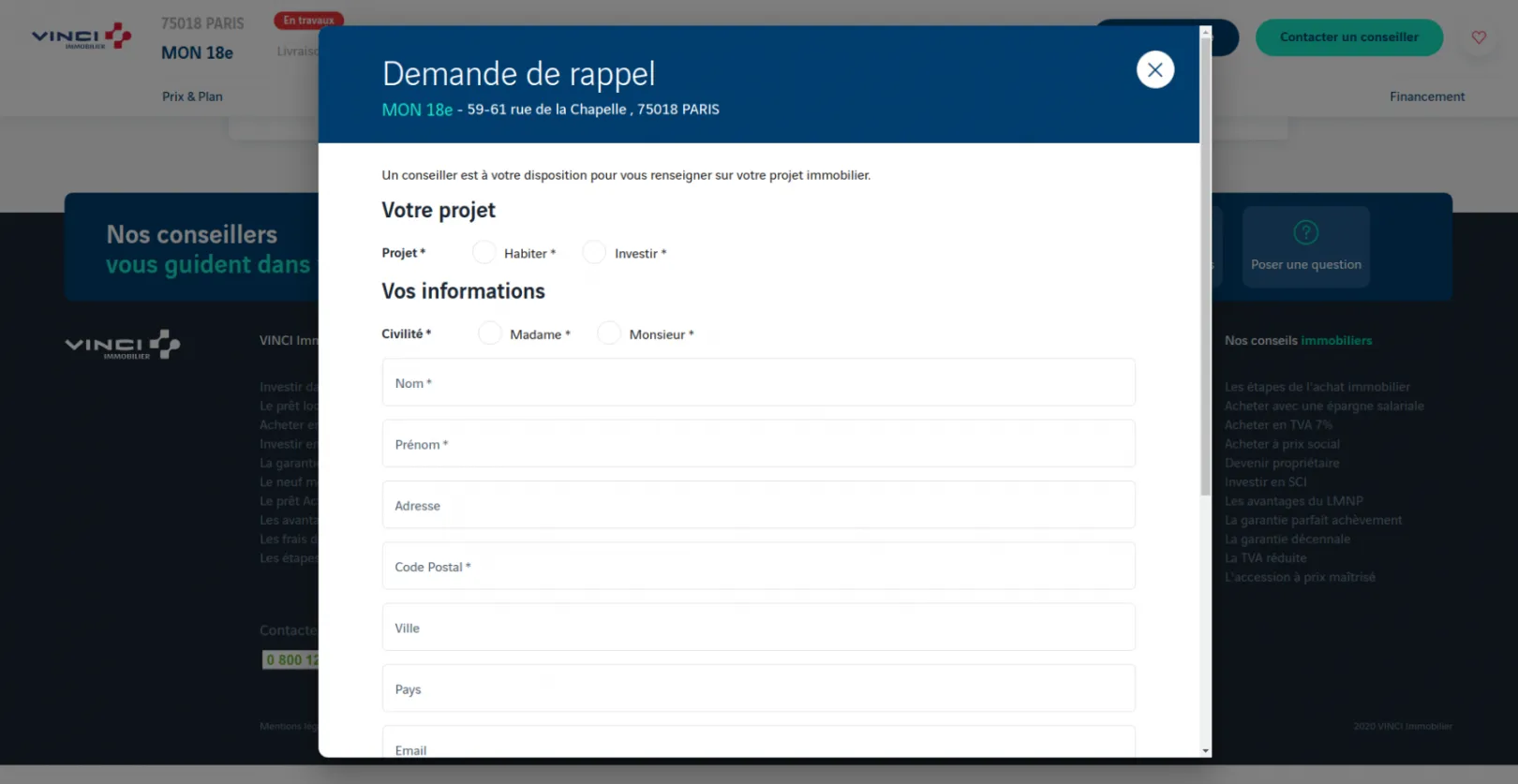Click the VINCI Immobilier header logo
1518x784 pixels.
[82, 37]
